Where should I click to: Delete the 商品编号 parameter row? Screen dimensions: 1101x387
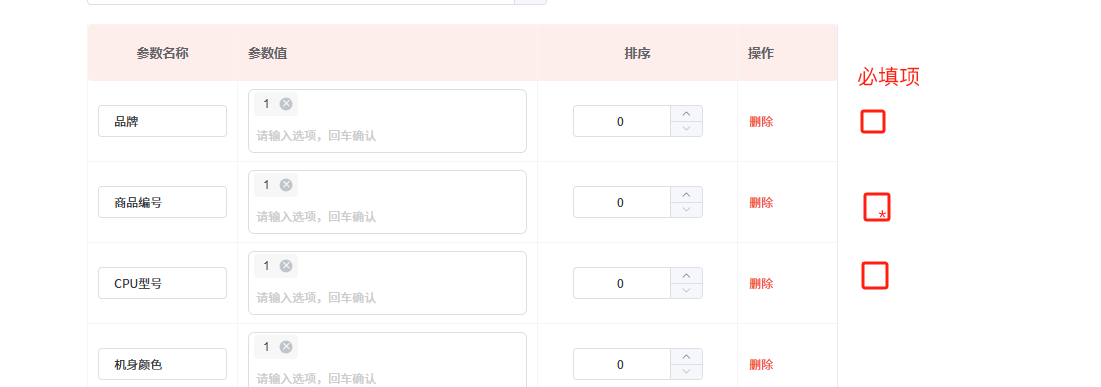(x=761, y=202)
